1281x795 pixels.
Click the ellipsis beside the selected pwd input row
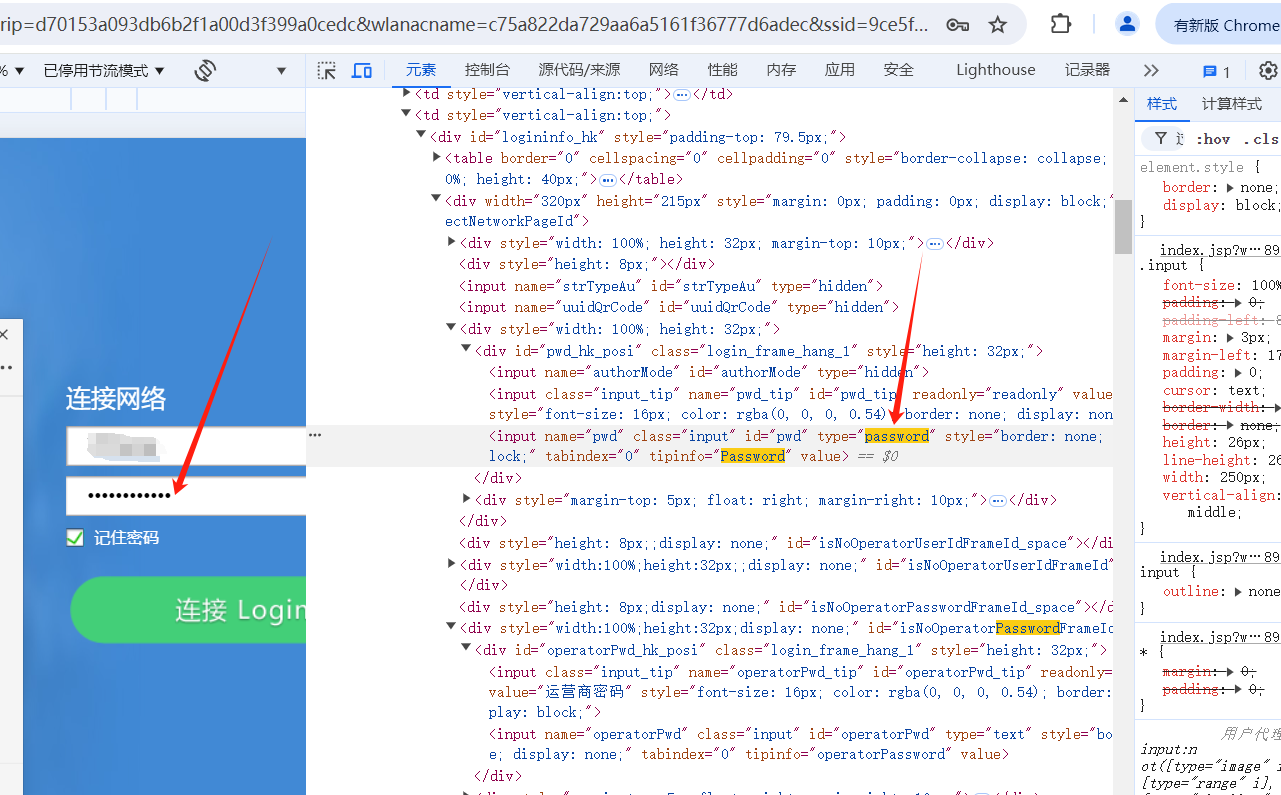click(x=315, y=435)
